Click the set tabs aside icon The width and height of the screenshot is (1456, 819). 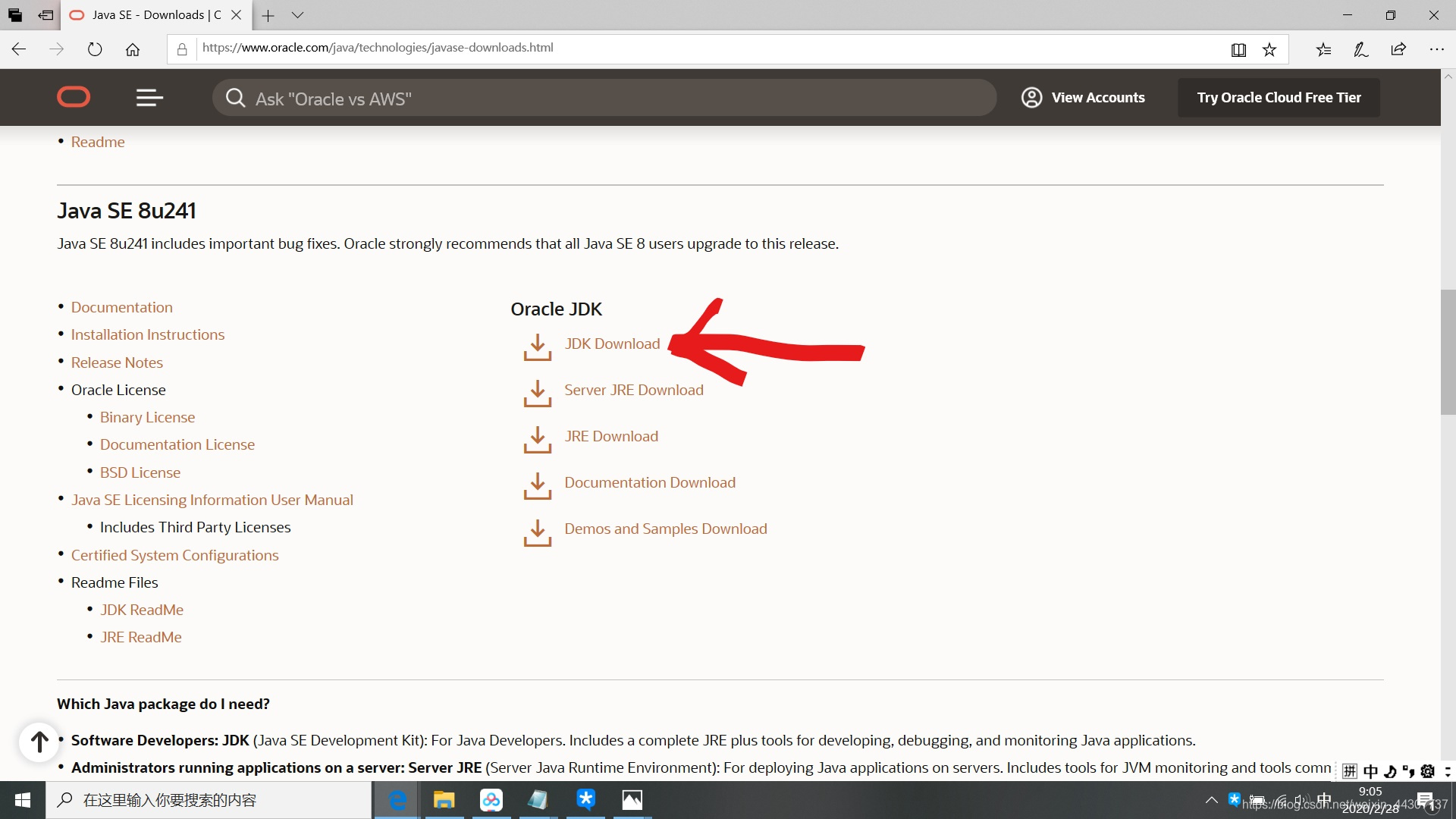click(x=46, y=15)
